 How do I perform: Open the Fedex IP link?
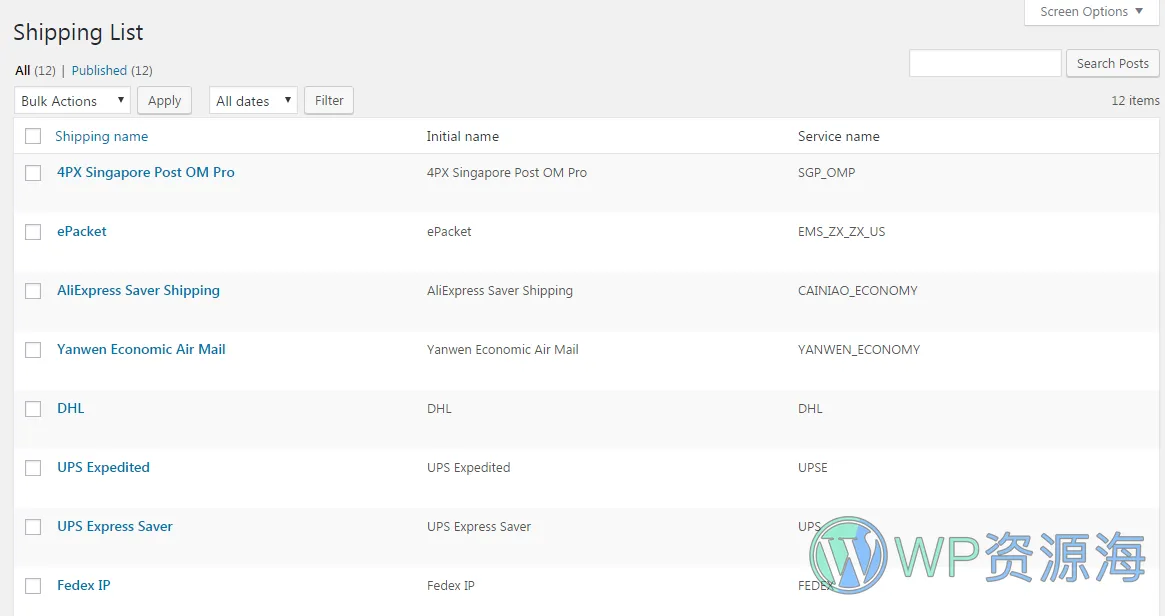pos(84,586)
